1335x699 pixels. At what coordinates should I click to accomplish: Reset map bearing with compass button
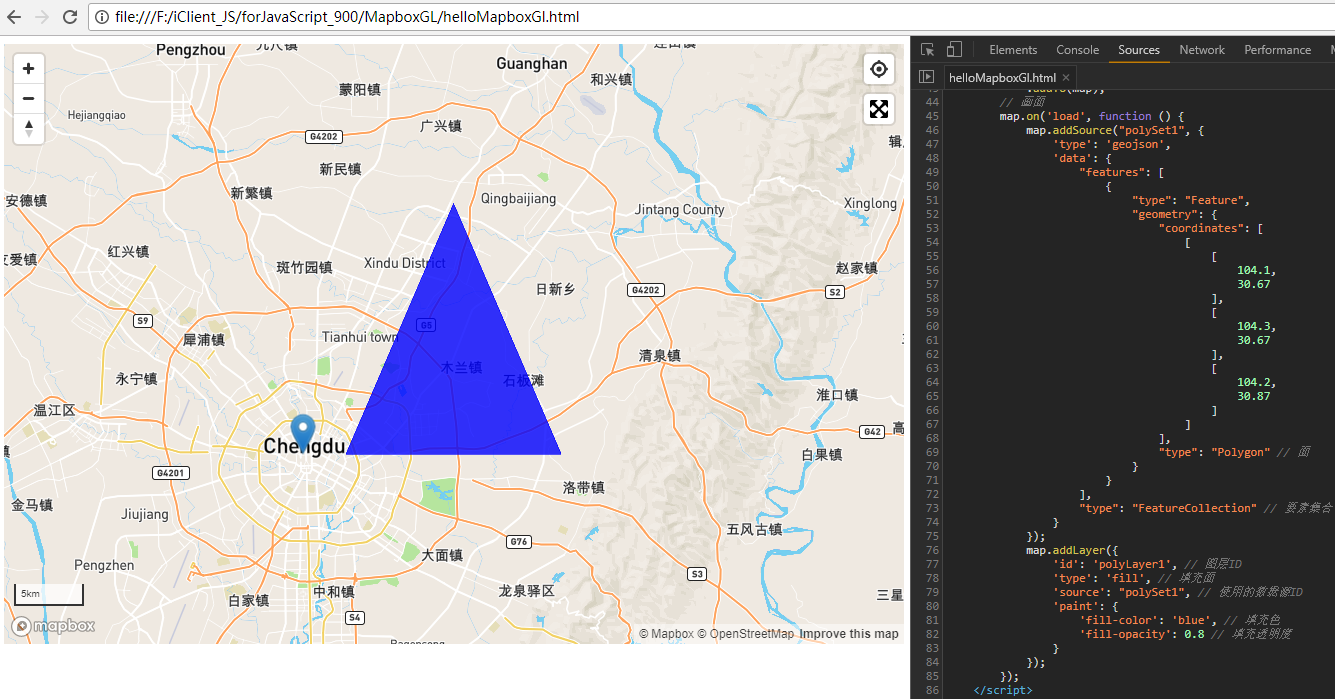pos(29,129)
